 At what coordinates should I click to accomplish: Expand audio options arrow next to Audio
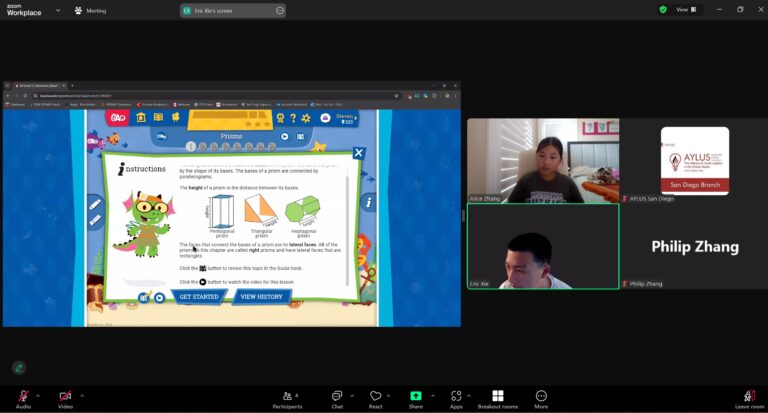click(x=38, y=395)
